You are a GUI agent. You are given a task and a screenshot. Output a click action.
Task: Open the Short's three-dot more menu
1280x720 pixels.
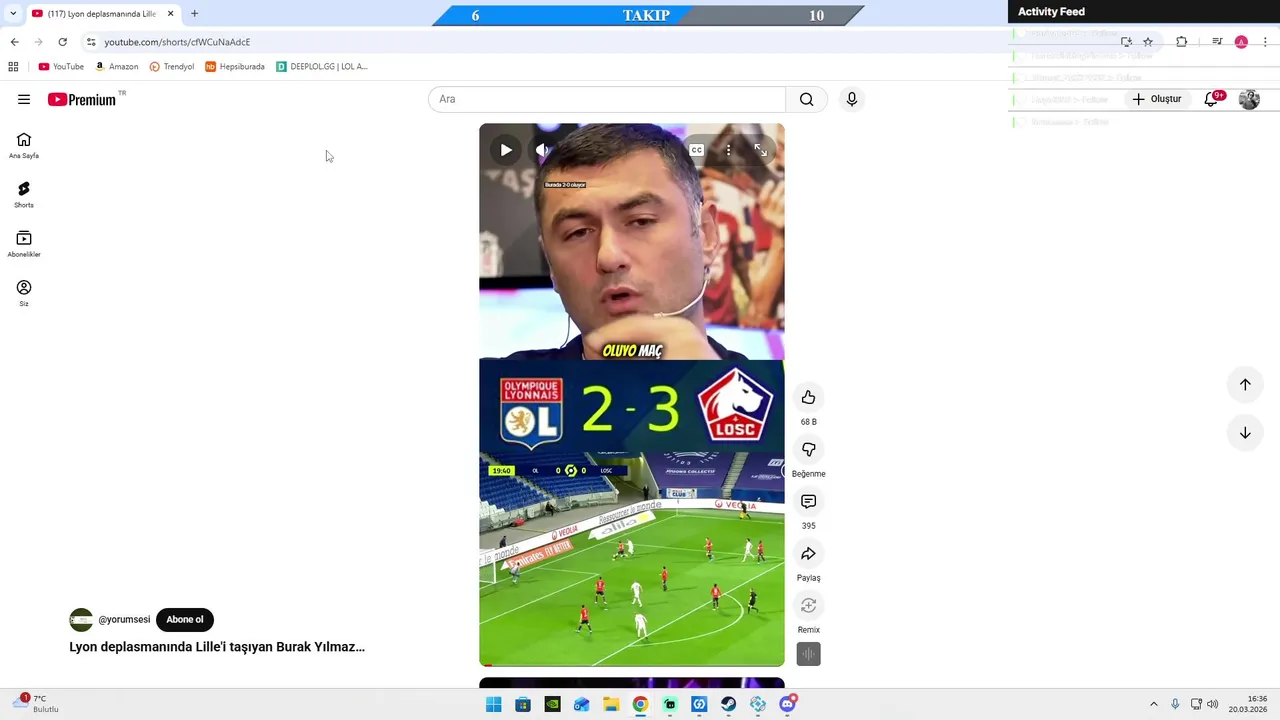tap(729, 150)
